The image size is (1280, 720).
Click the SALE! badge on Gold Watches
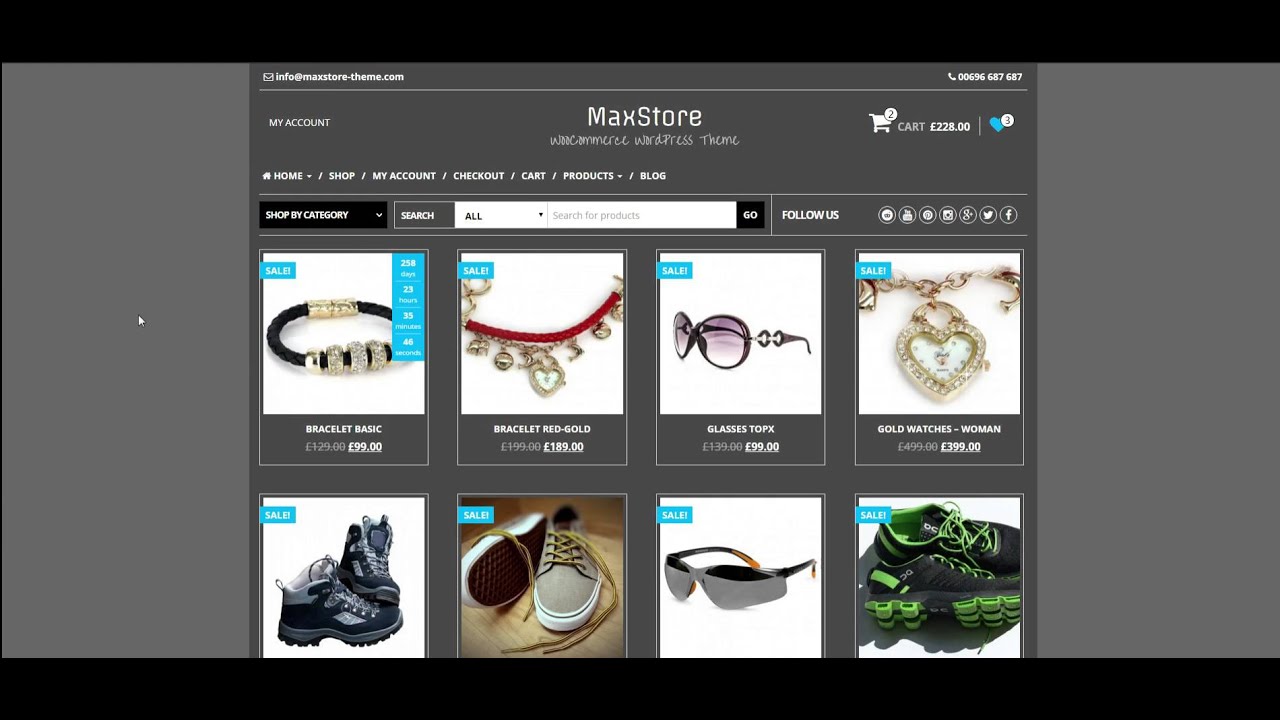click(x=873, y=271)
